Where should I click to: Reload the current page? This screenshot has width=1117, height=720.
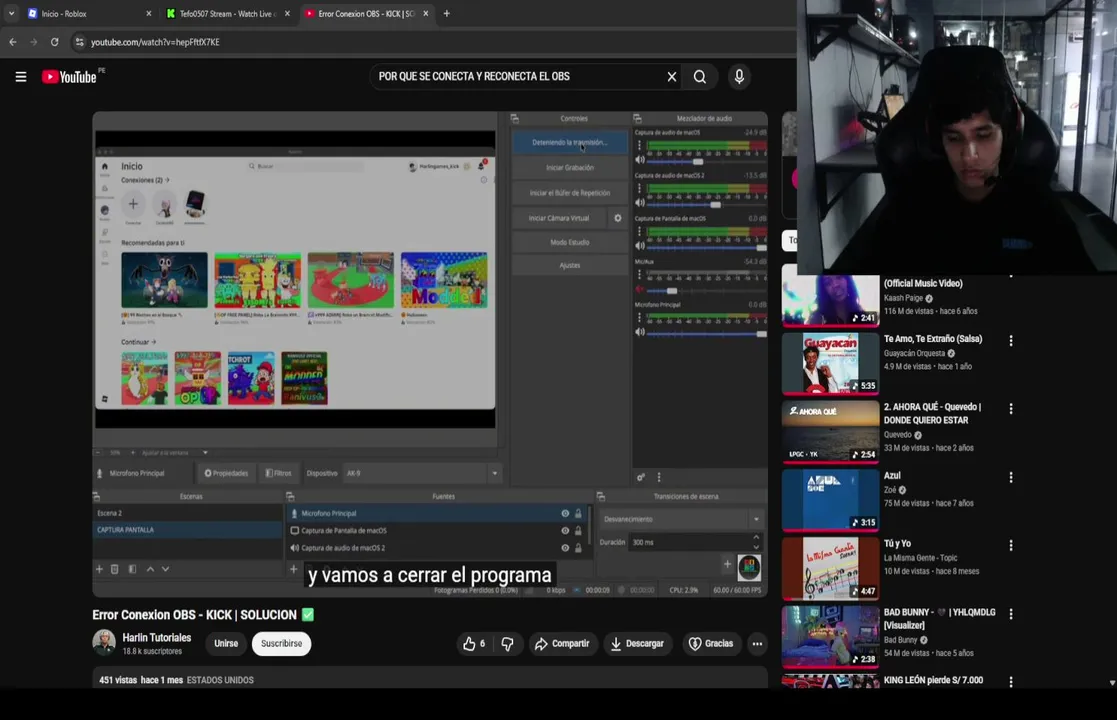(54, 42)
